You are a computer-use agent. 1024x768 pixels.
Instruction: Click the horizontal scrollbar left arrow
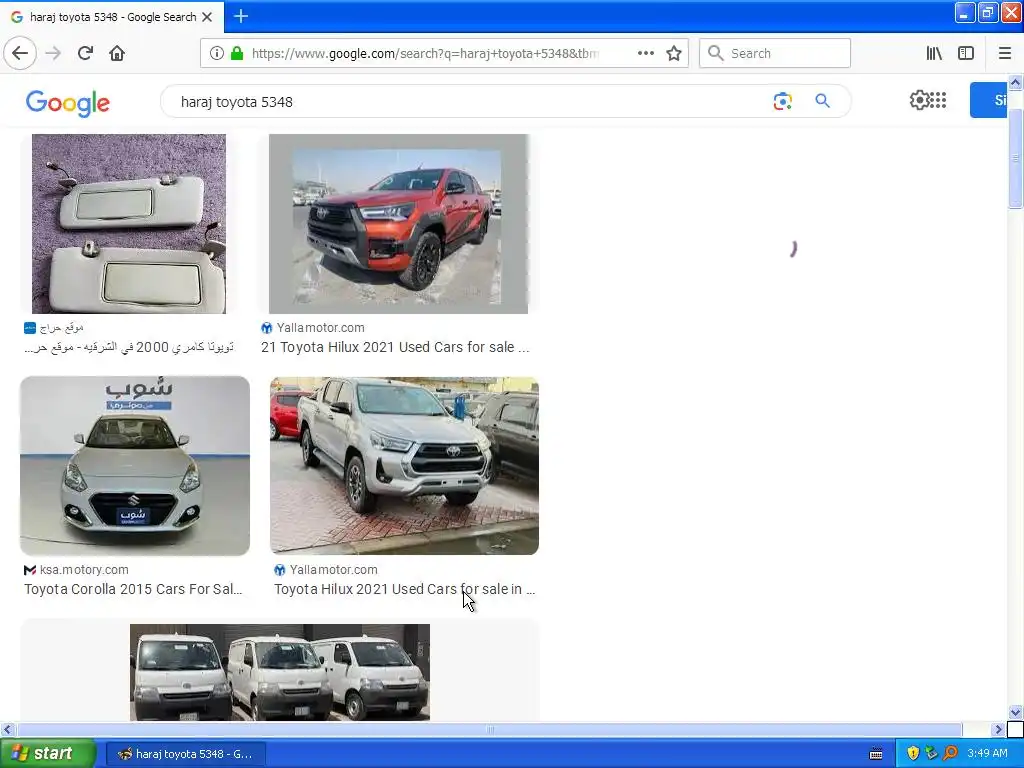pos(7,729)
